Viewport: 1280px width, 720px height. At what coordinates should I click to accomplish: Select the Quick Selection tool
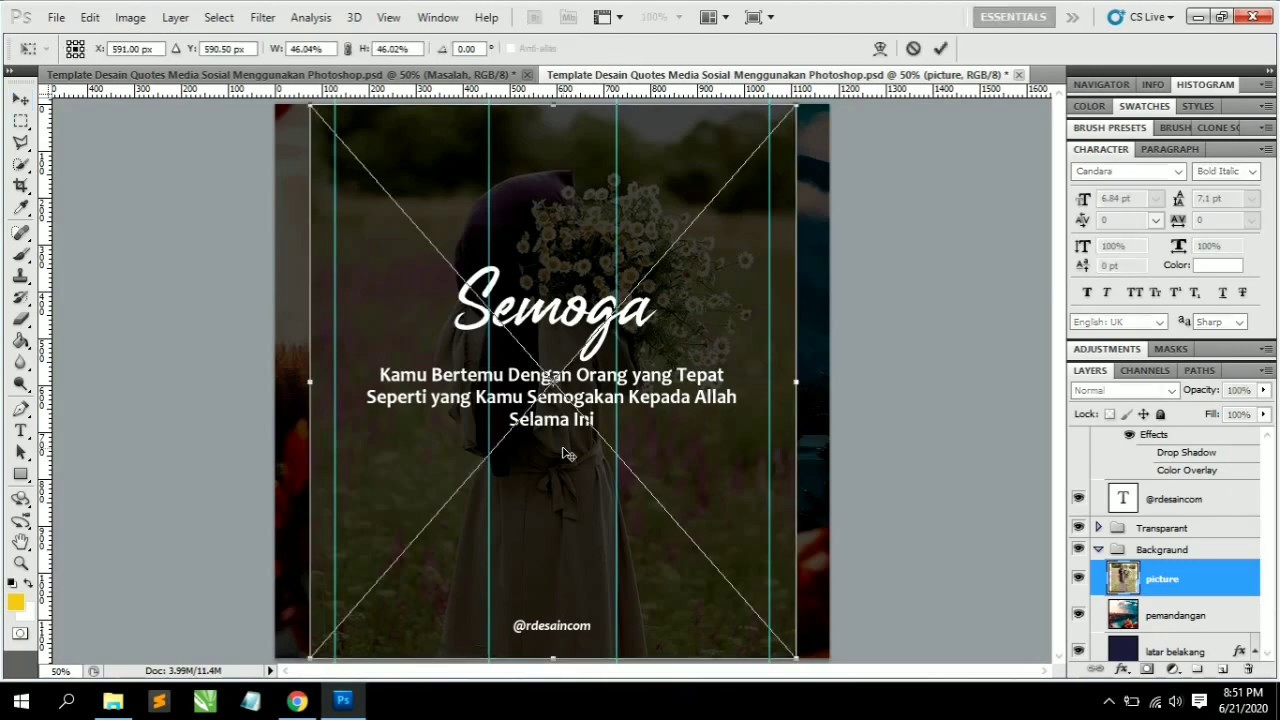[x=20, y=165]
